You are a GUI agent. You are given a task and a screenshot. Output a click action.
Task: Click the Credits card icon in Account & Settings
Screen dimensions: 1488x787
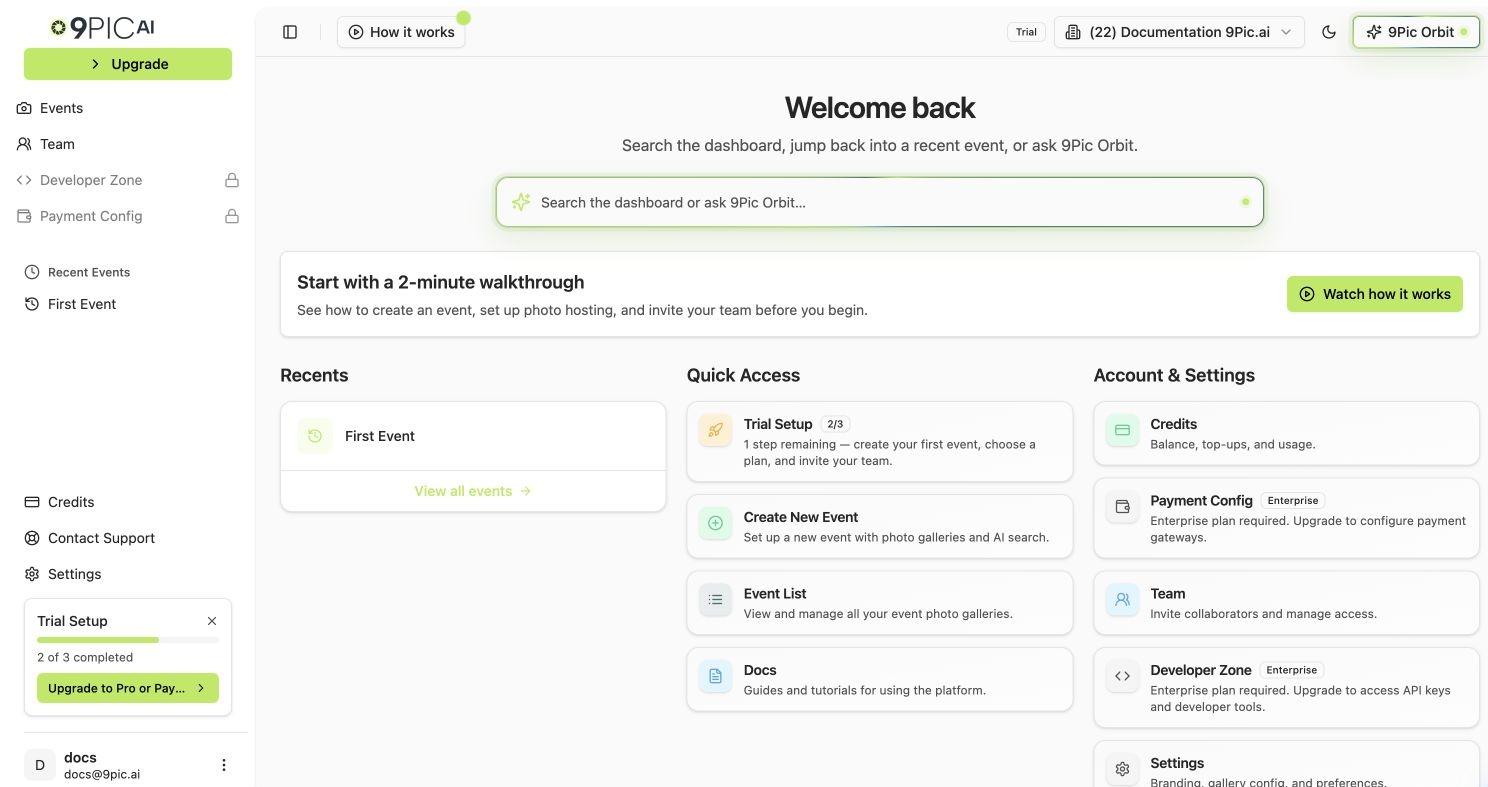pyautogui.click(x=1122, y=430)
